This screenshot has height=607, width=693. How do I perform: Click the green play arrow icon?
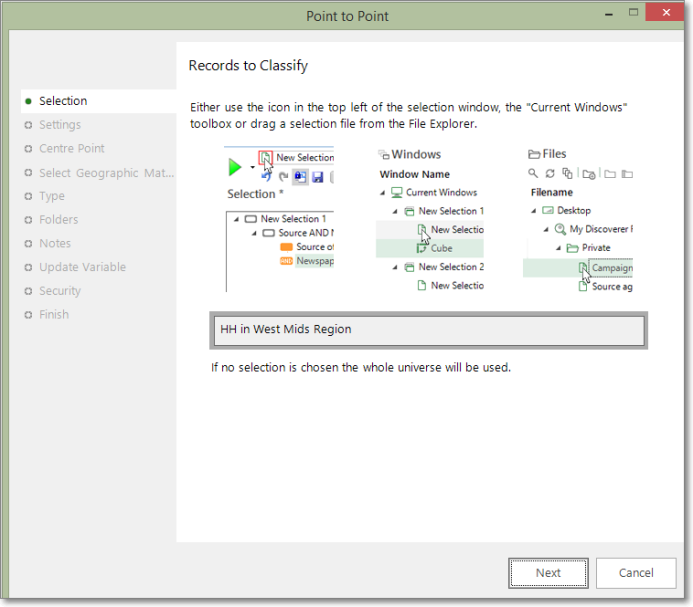click(236, 166)
